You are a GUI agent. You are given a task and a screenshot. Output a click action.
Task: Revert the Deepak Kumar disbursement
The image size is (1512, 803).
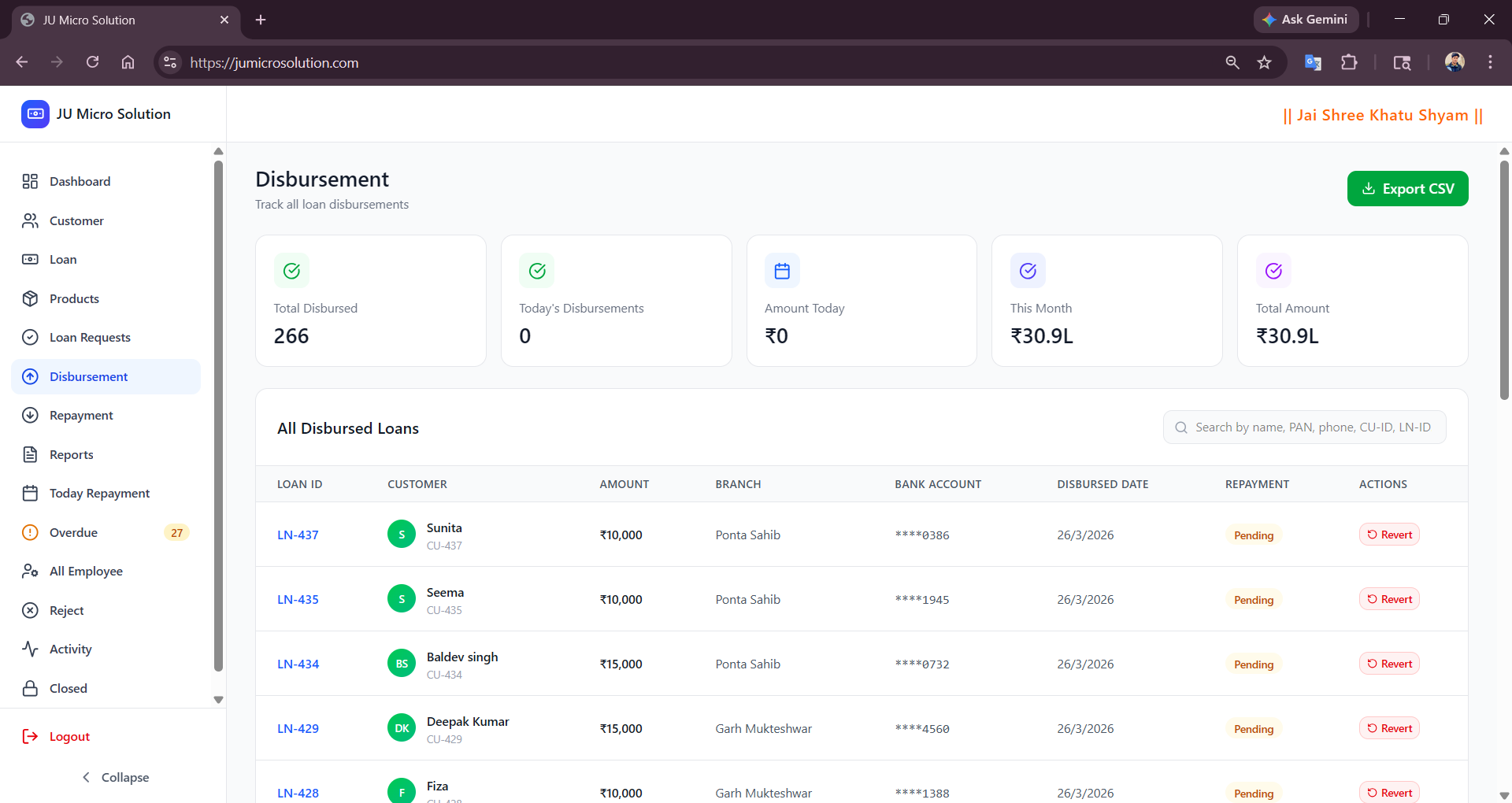[1389, 729]
